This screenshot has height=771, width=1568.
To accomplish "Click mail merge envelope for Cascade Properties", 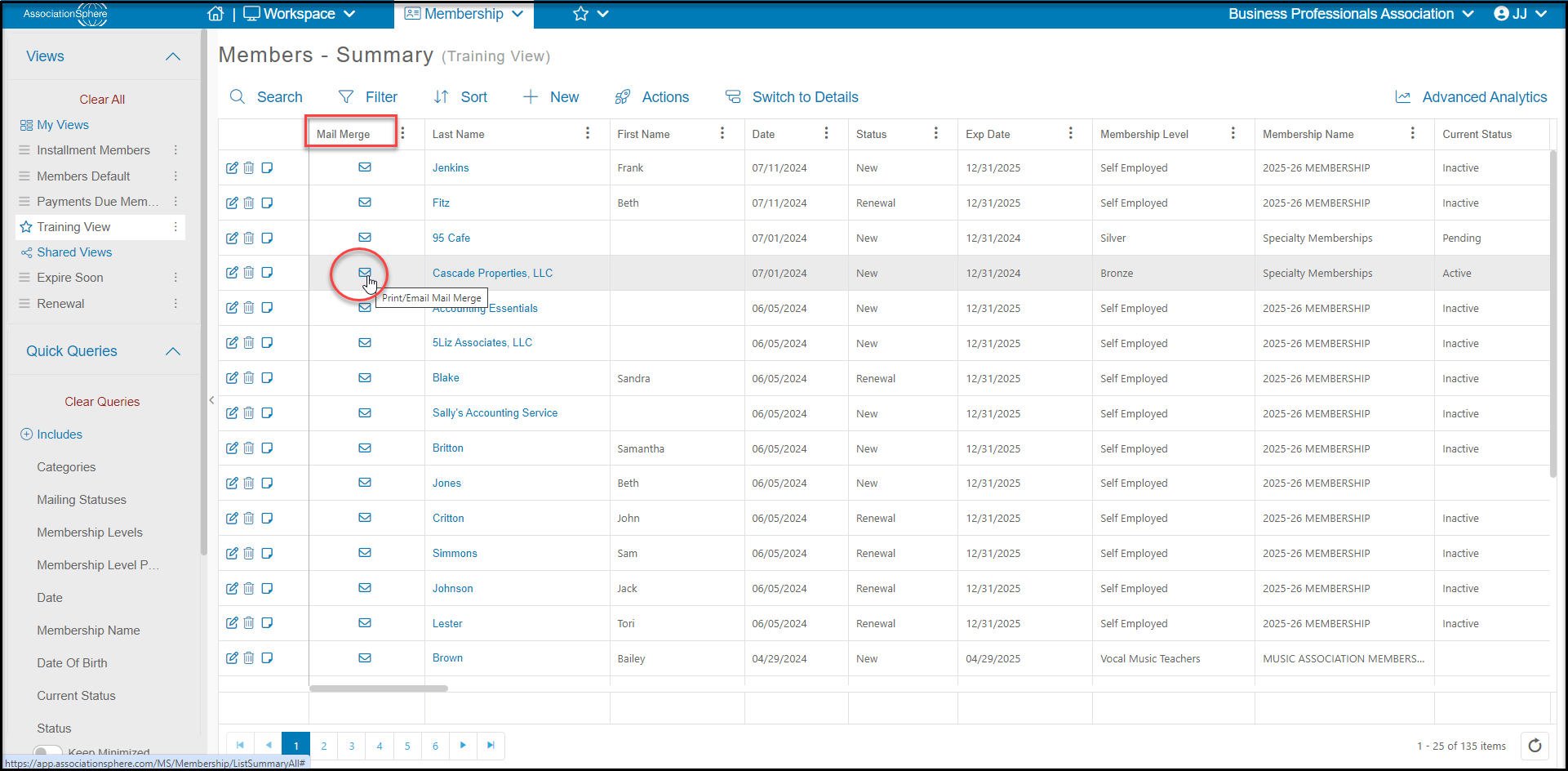I will point(365,272).
